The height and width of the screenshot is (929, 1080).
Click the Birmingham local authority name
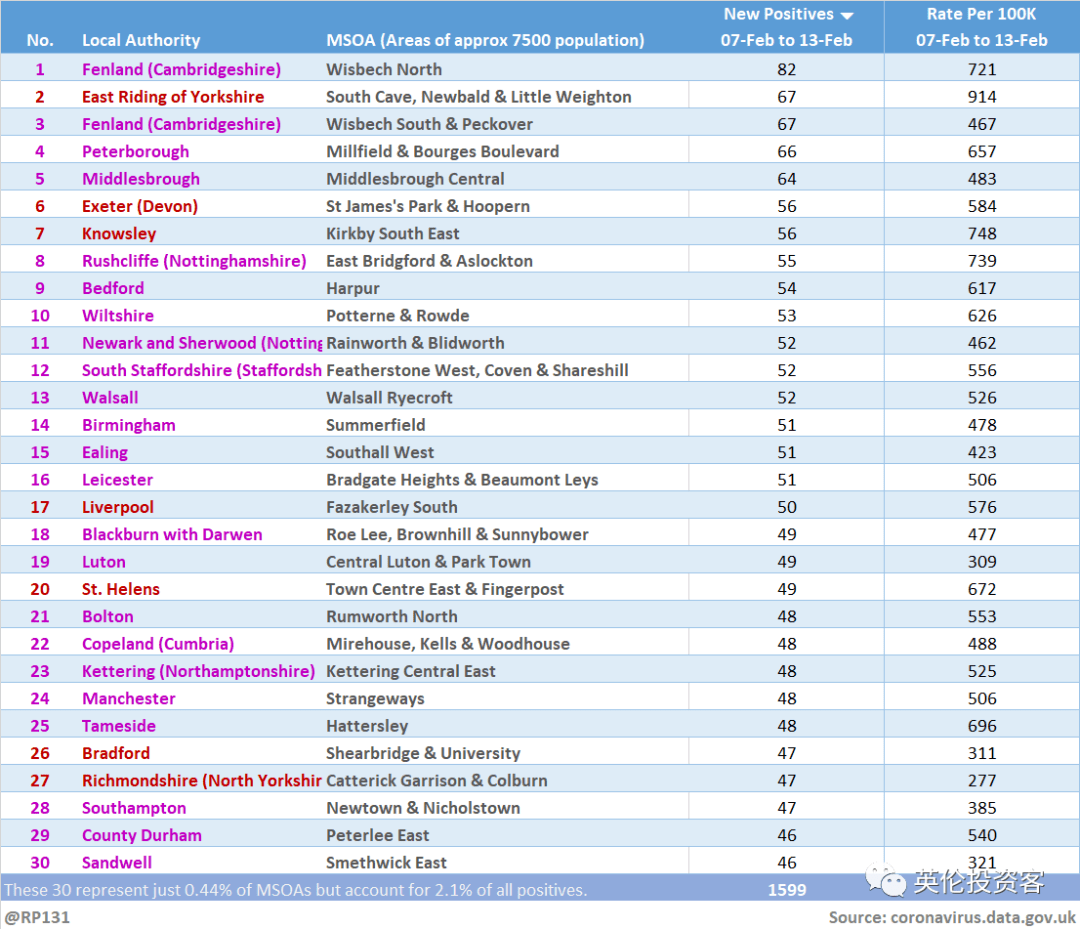pyautogui.click(x=129, y=425)
